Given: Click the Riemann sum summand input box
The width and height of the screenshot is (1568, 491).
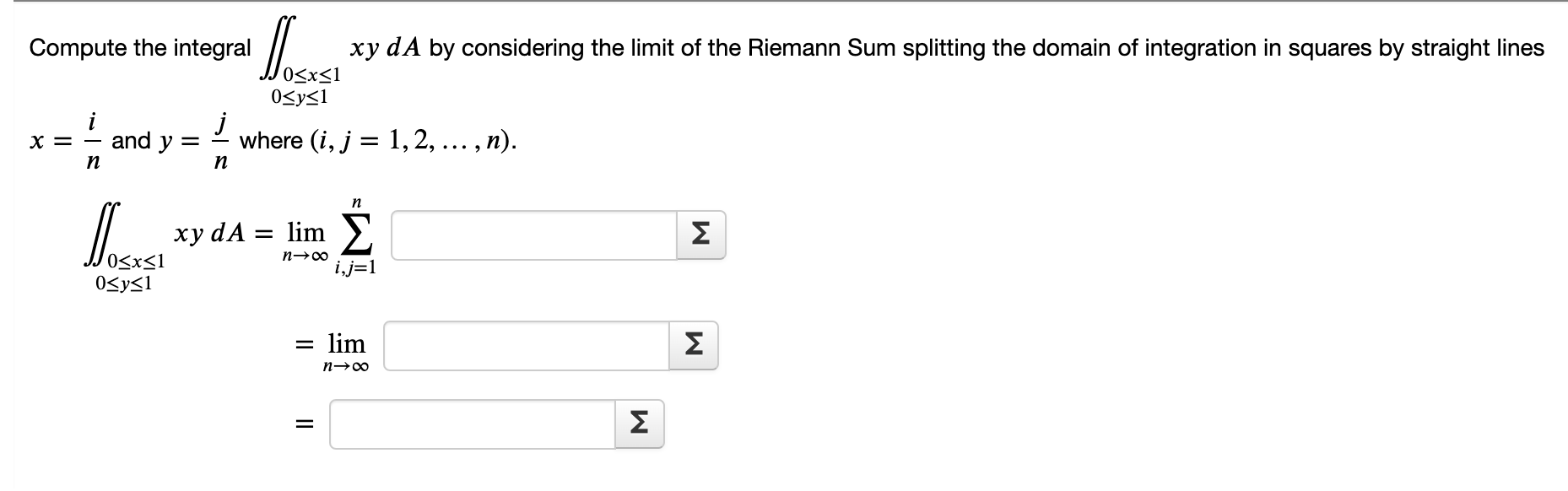Looking at the screenshot, I should [x=533, y=235].
